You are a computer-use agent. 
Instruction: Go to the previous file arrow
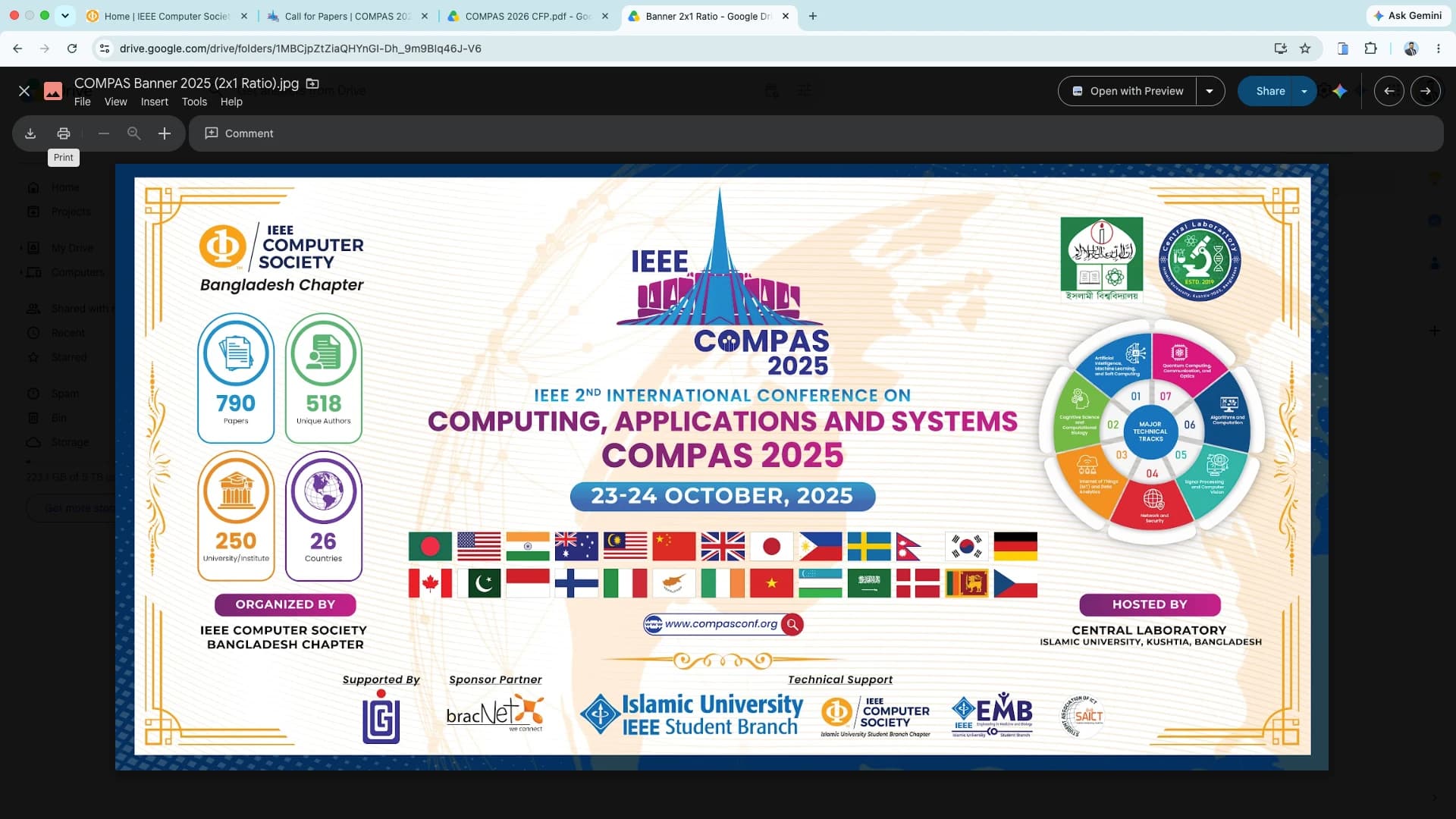tap(1389, 91)
